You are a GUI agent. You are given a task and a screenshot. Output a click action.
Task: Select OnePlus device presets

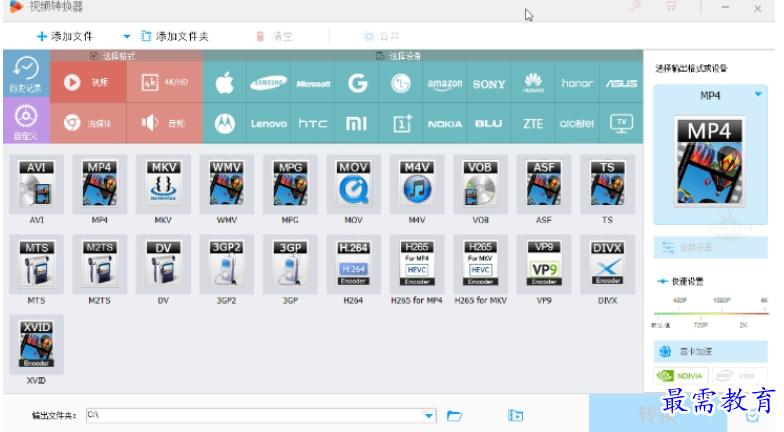pyautogui.click(x=401, y=123)
